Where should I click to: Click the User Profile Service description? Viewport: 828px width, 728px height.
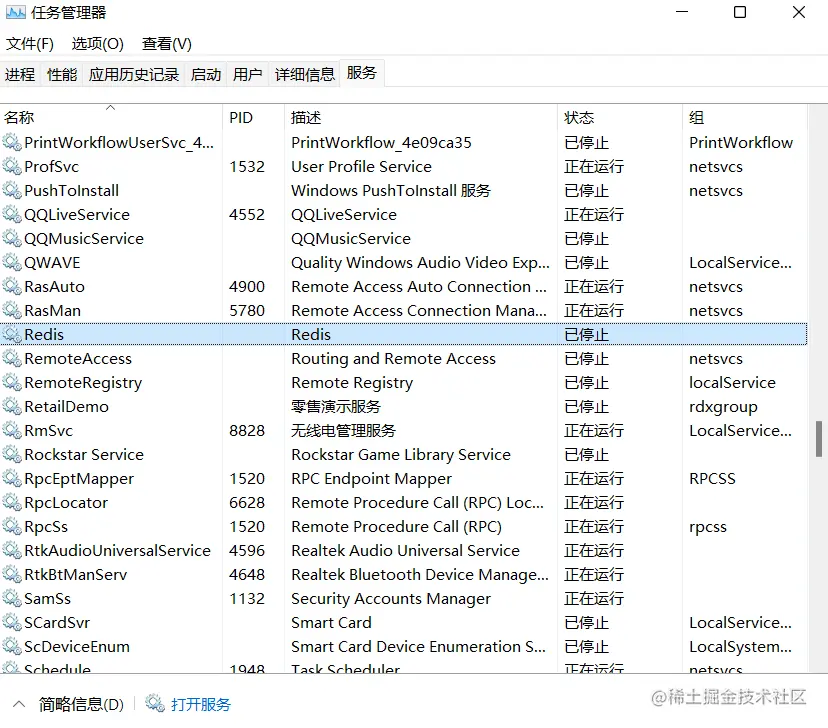tap(361, 166)
